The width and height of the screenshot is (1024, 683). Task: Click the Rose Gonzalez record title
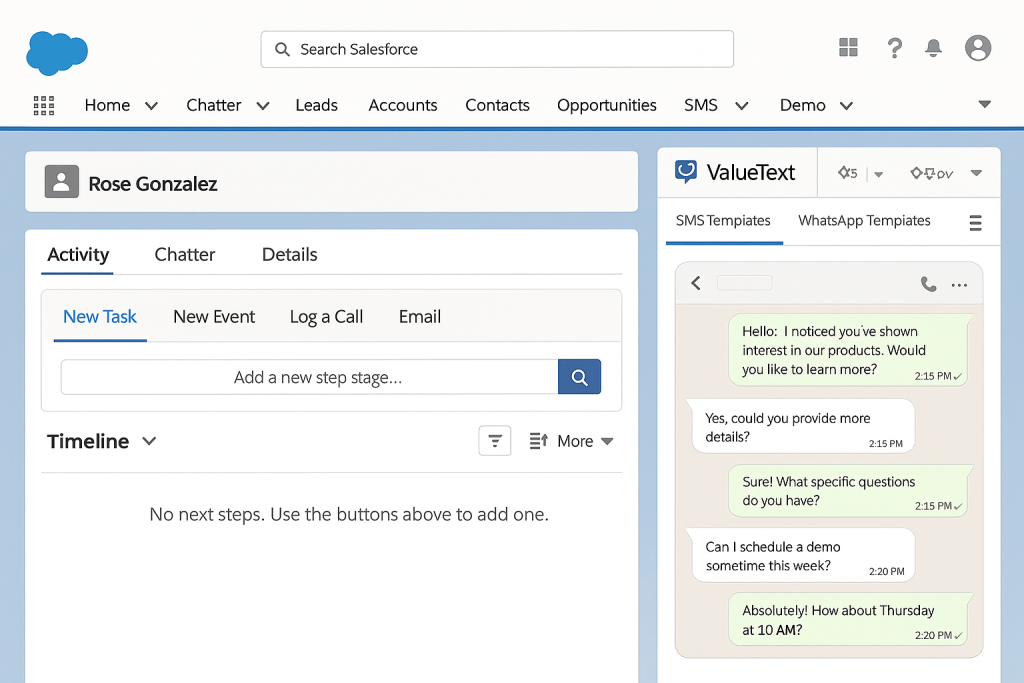153,184
